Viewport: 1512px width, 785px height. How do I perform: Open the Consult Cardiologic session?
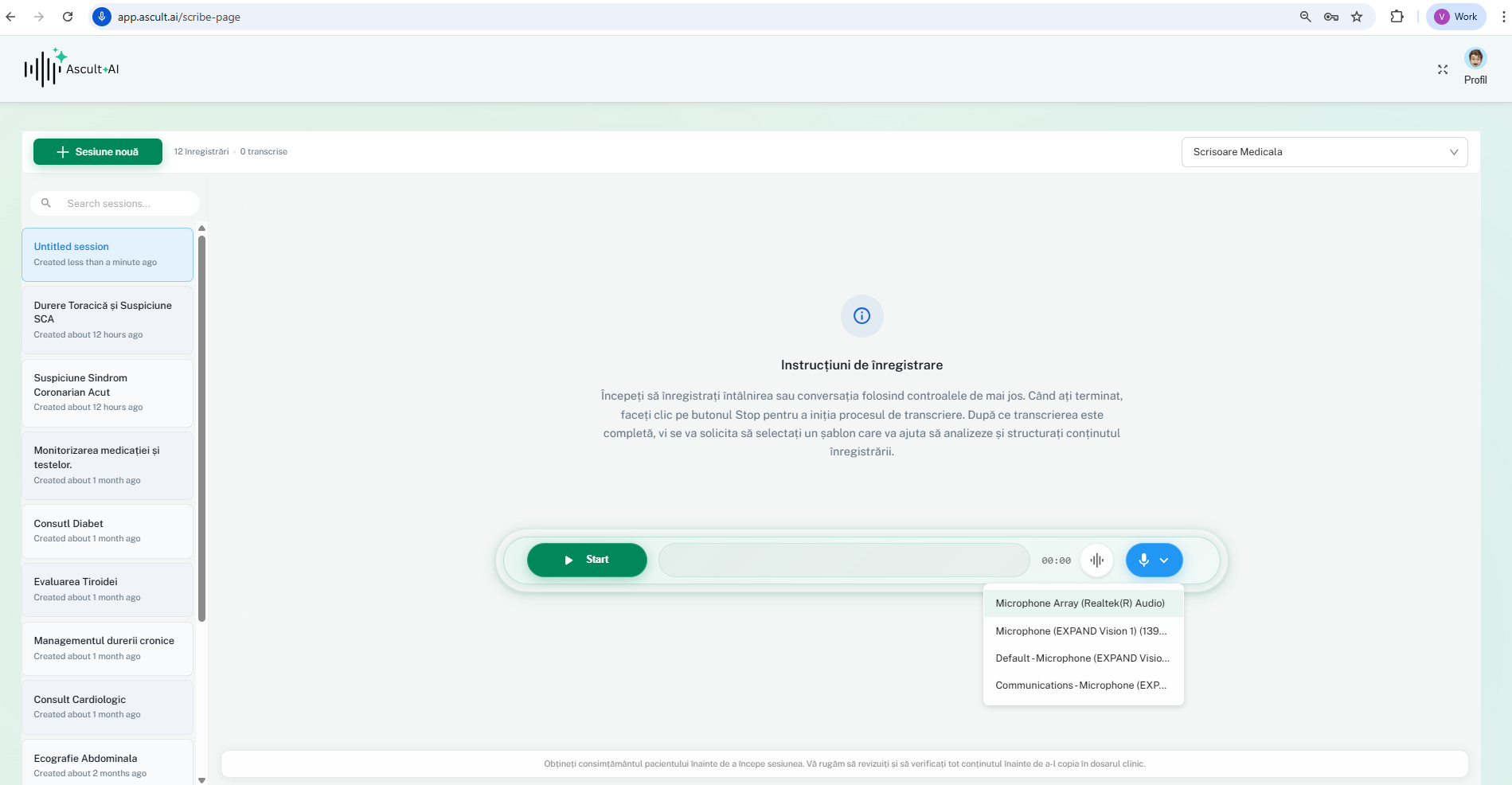coord(107,706)
